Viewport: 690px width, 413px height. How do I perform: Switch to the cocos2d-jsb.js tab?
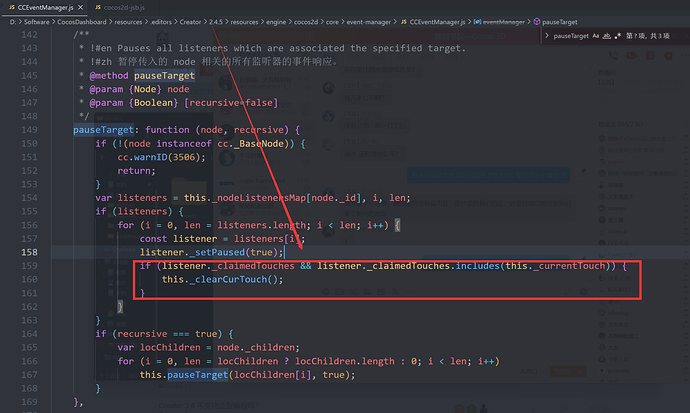[124, 7]
